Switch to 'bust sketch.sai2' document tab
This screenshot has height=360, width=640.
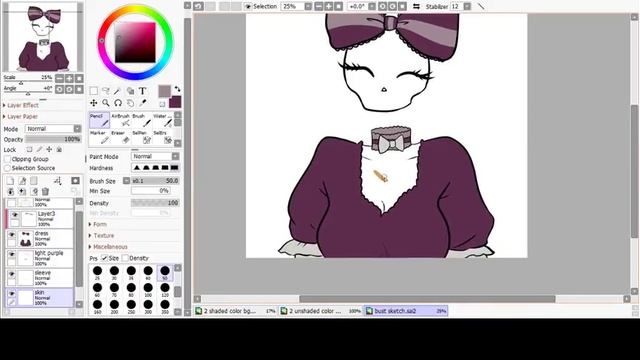[x=407, y=311]
